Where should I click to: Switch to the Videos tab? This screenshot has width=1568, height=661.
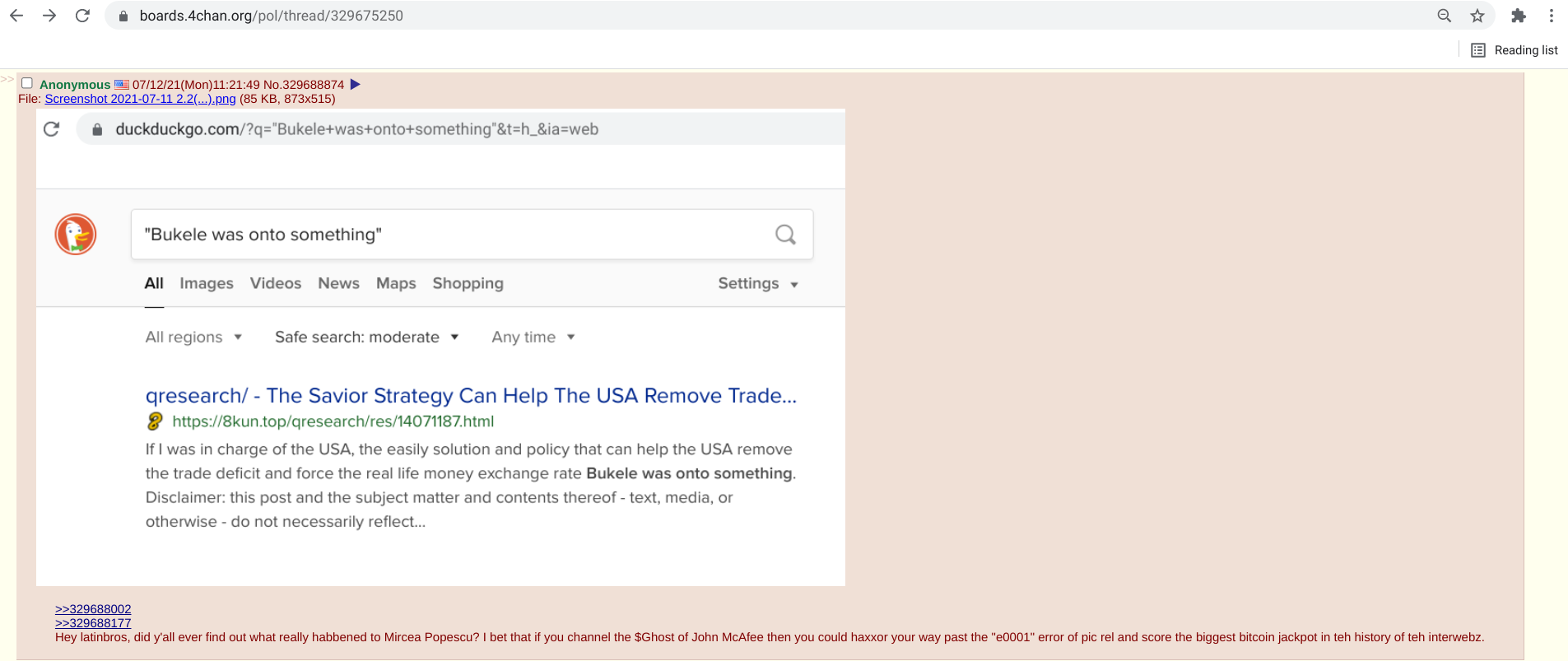click(276, 283)
